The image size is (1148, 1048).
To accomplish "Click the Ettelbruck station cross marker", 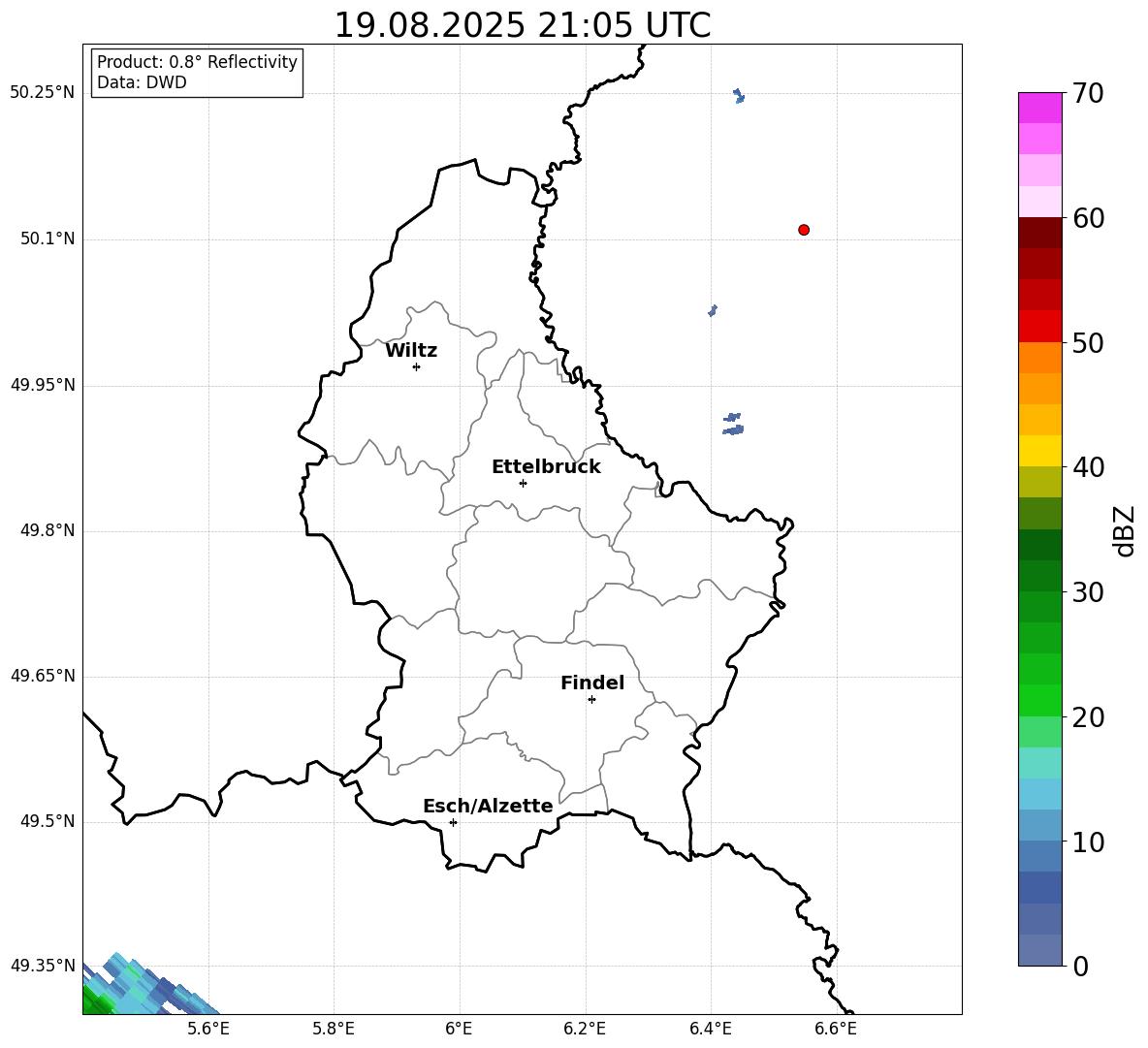I will coord(523,483).
